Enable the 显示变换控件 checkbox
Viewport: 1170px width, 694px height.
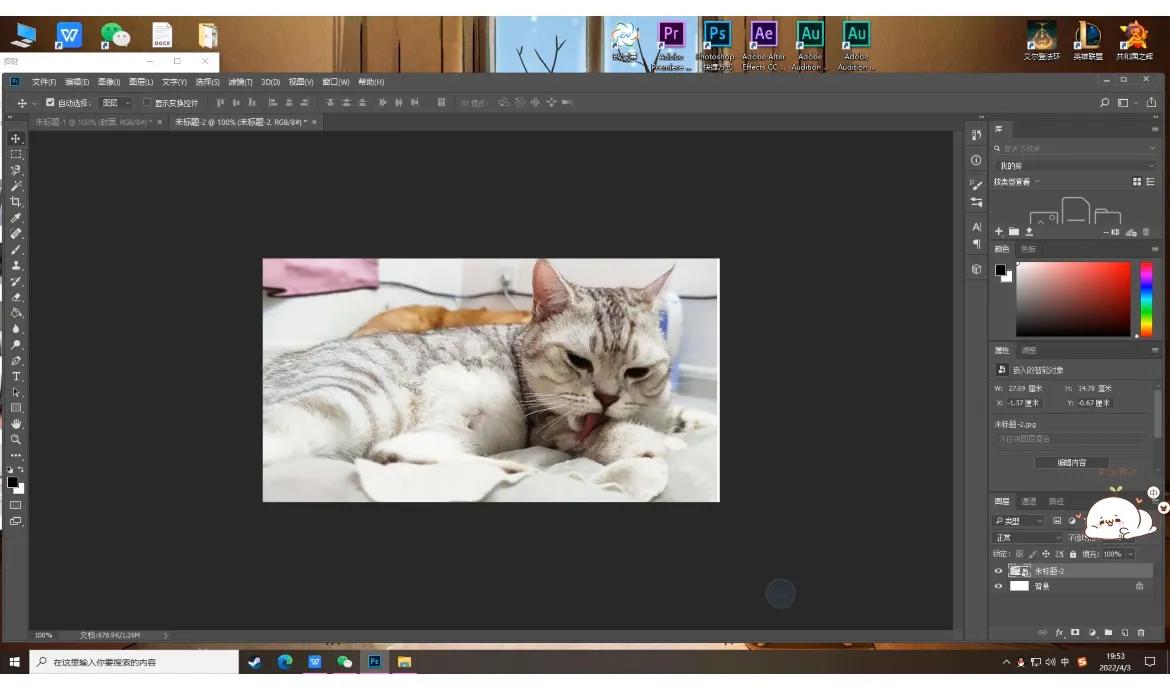coord(147,103)
